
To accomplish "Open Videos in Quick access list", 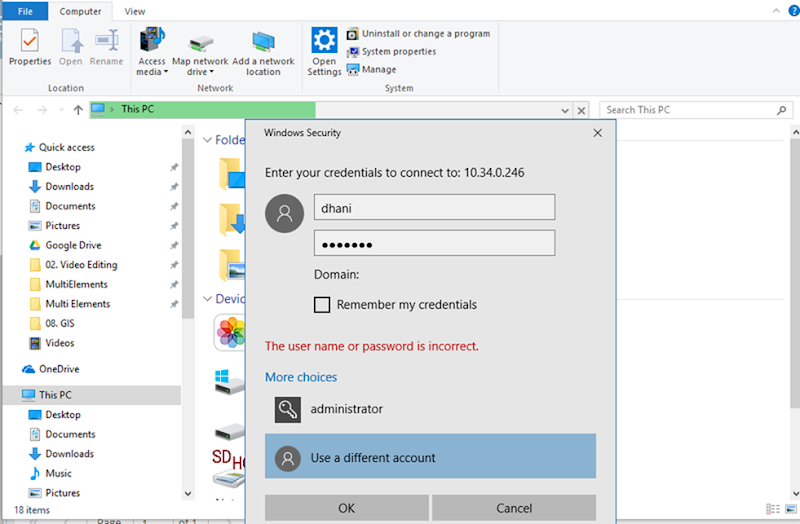I will [x=52, y=343].
